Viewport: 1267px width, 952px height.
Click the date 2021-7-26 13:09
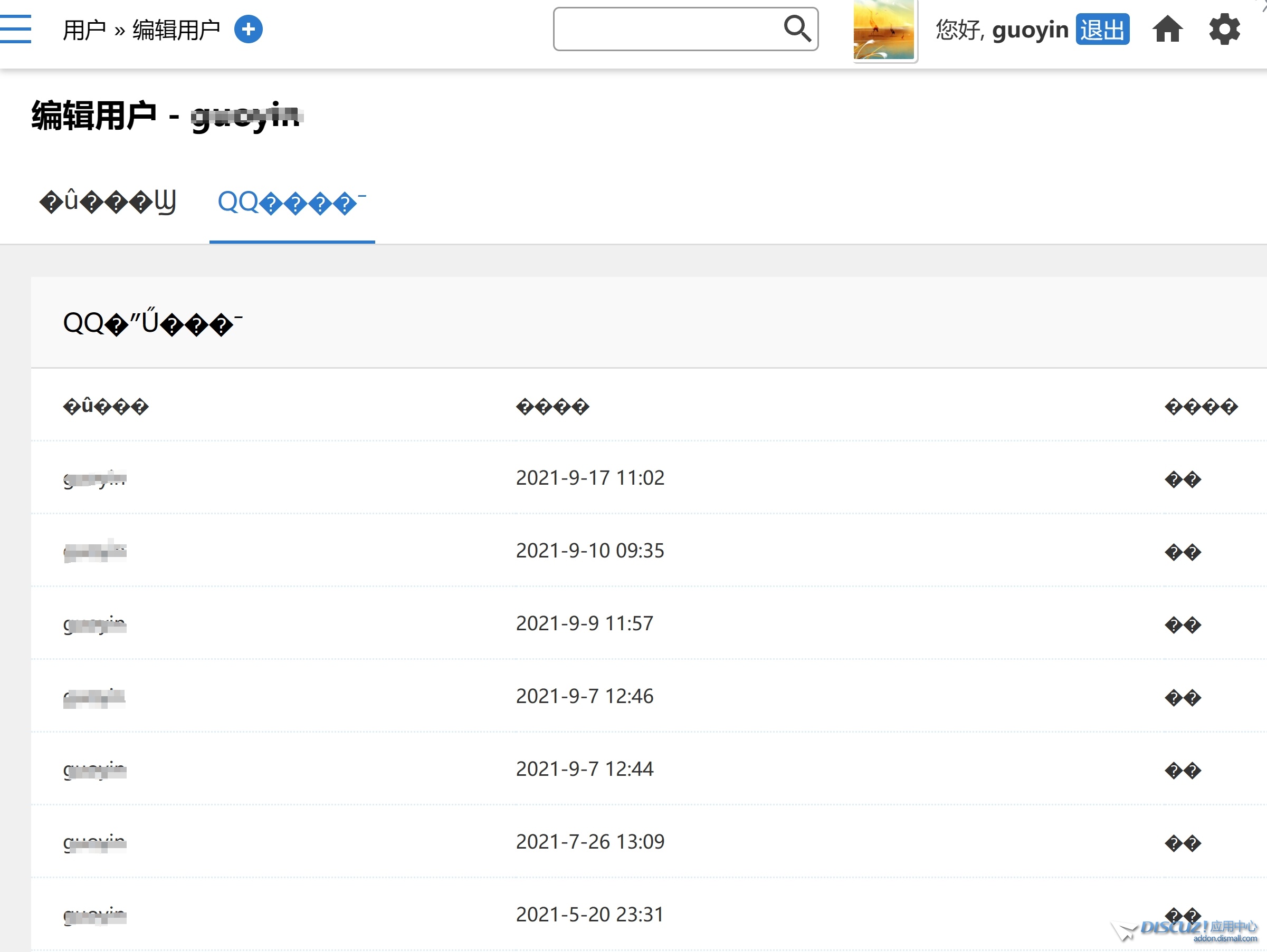590,842
